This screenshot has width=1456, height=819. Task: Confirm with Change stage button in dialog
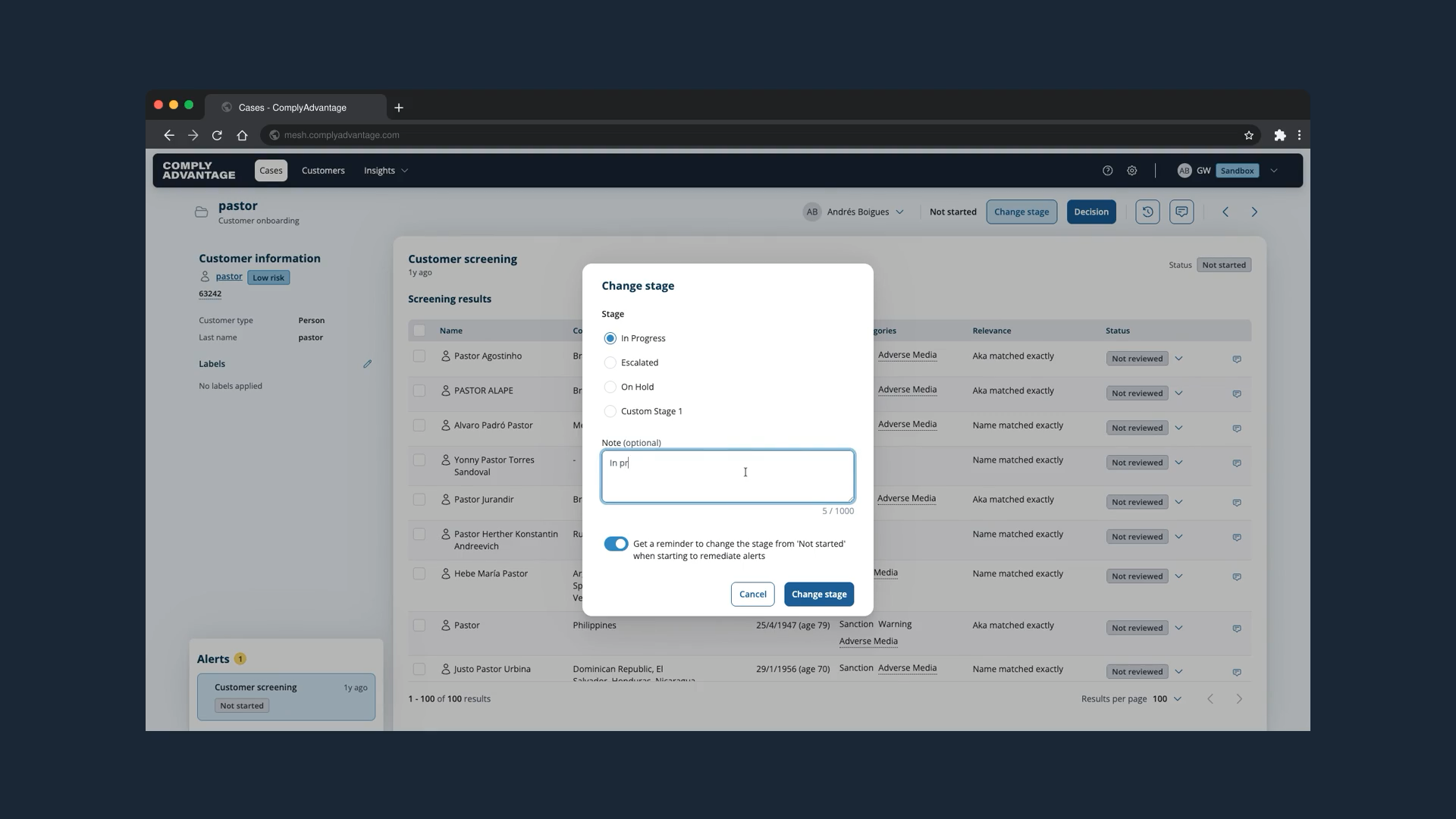819,595
